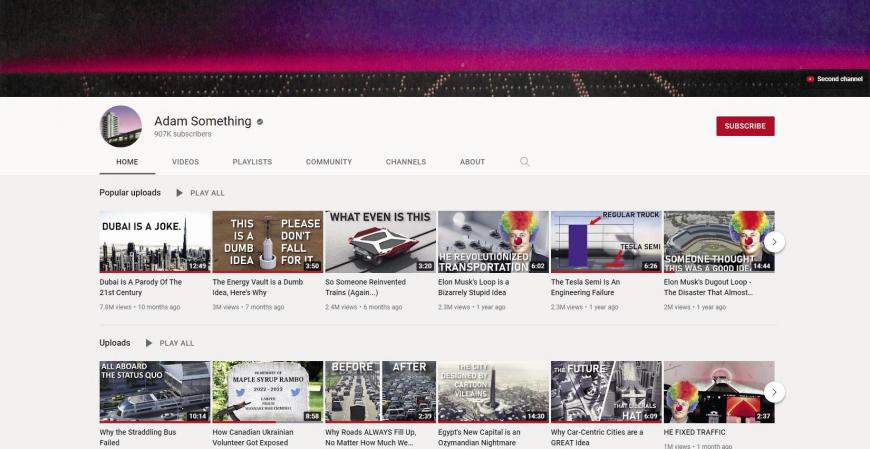
Task: Open title 'HE FIXED TRAFFIC'
Action: click(695, 432)
